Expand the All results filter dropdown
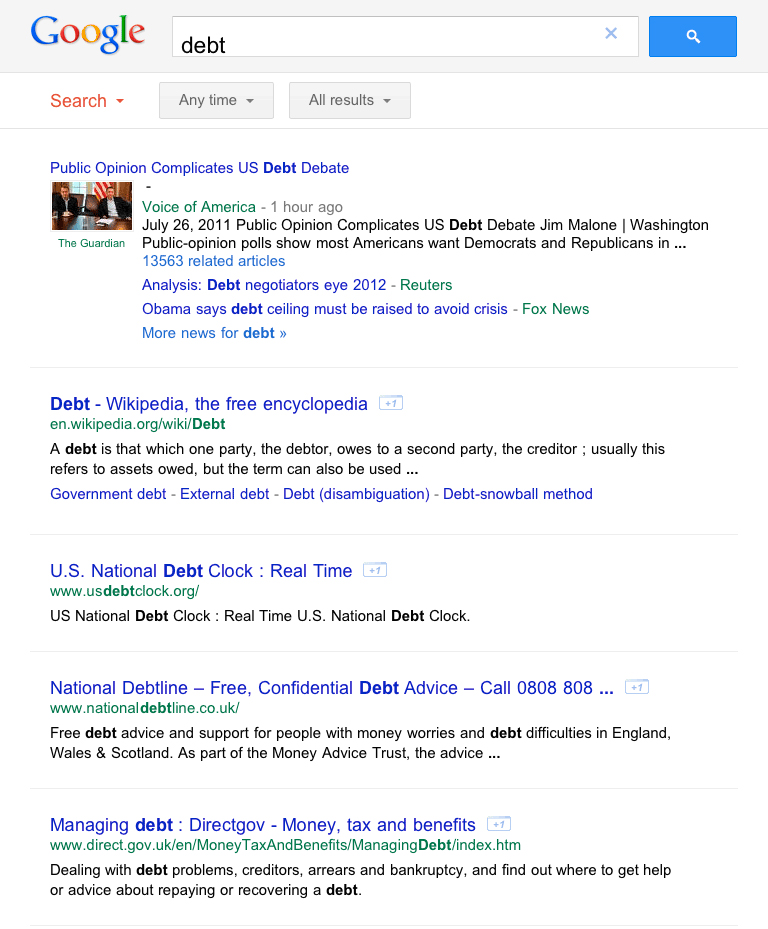This screenshot has height=929, width=768. pyautogui.click(x=350, y=101)
